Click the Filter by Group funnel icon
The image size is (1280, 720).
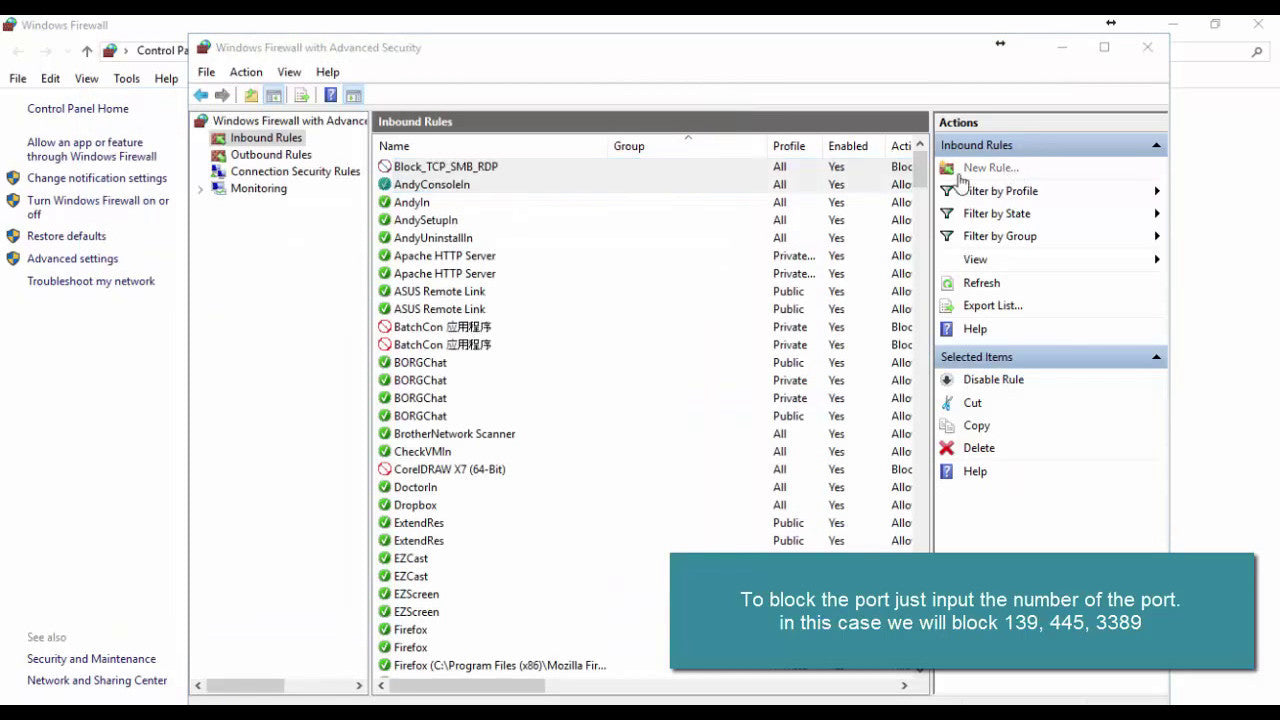pos(947,237)
